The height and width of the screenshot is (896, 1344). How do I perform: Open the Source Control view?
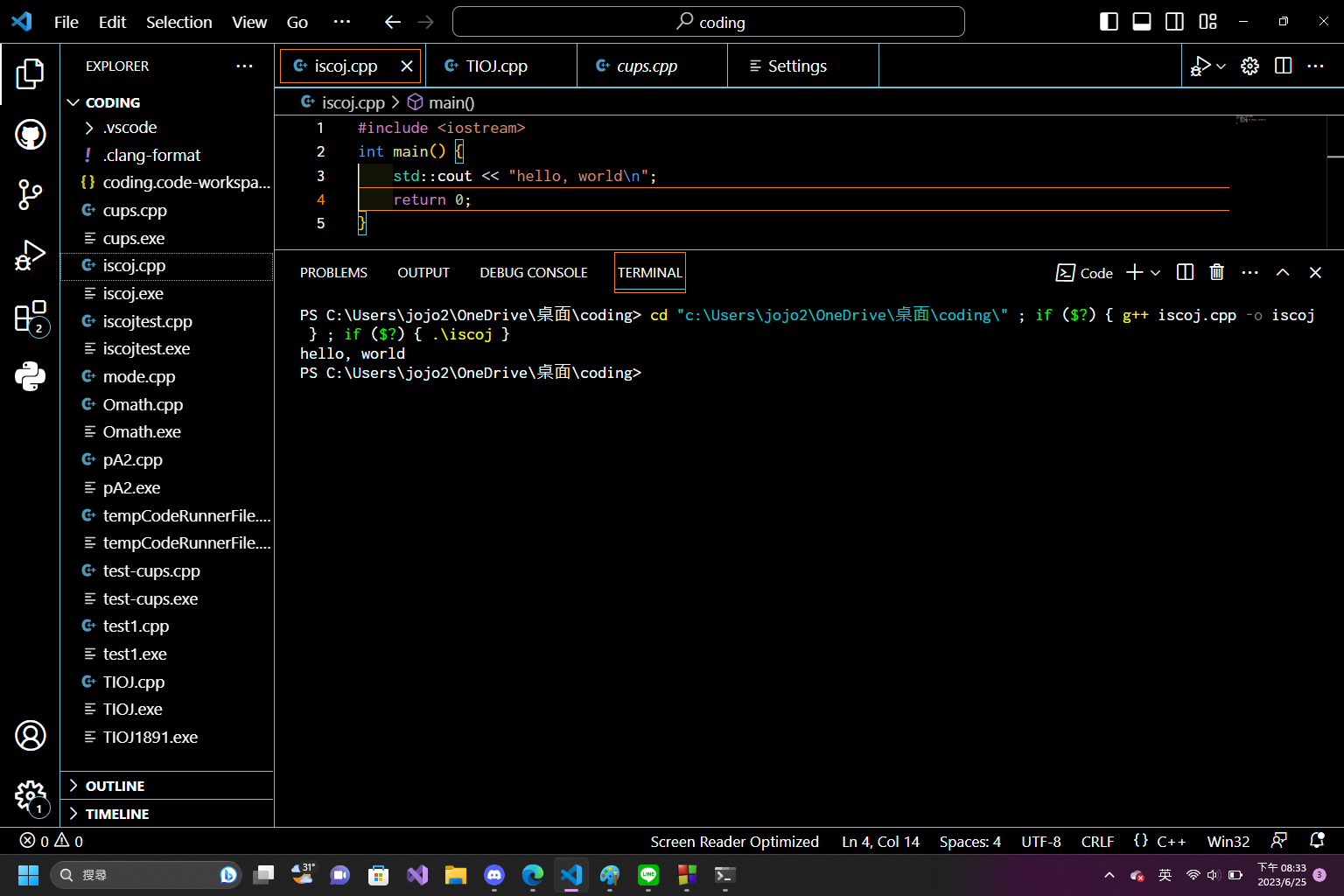click(x=30, y=194)
